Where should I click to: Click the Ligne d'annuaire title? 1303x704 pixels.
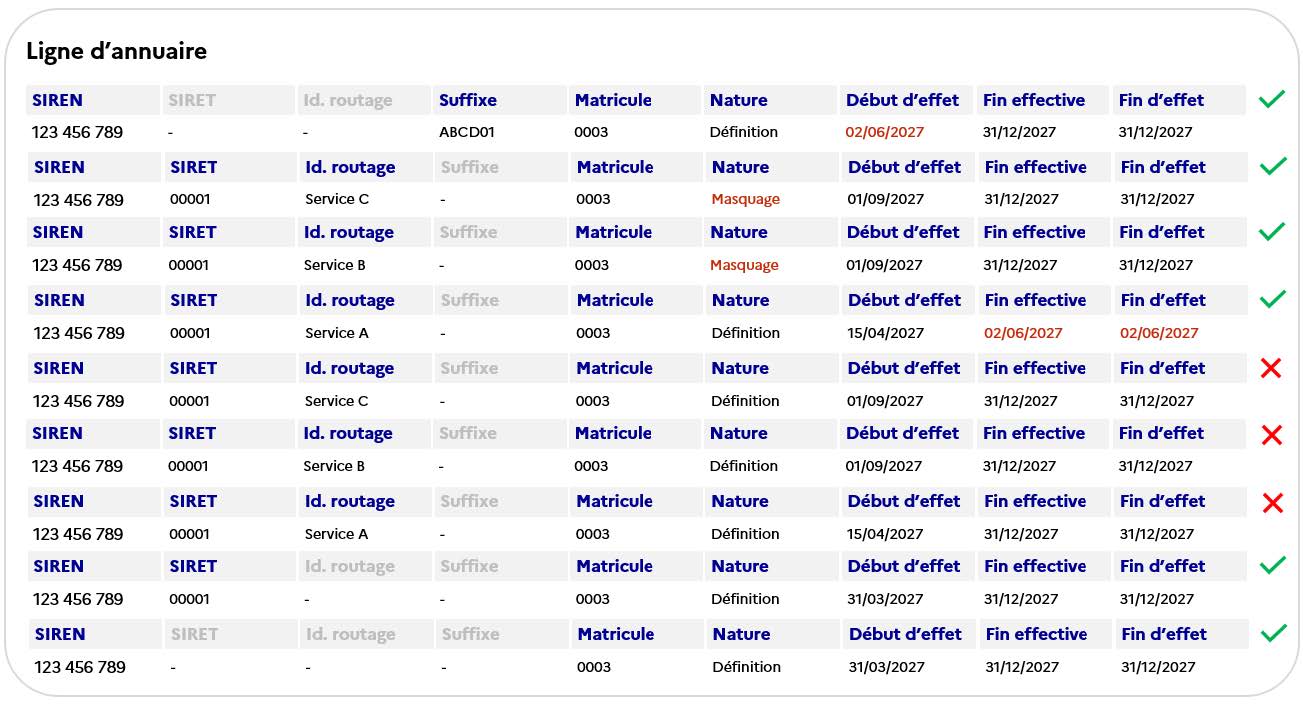click(x=116, y=51)
